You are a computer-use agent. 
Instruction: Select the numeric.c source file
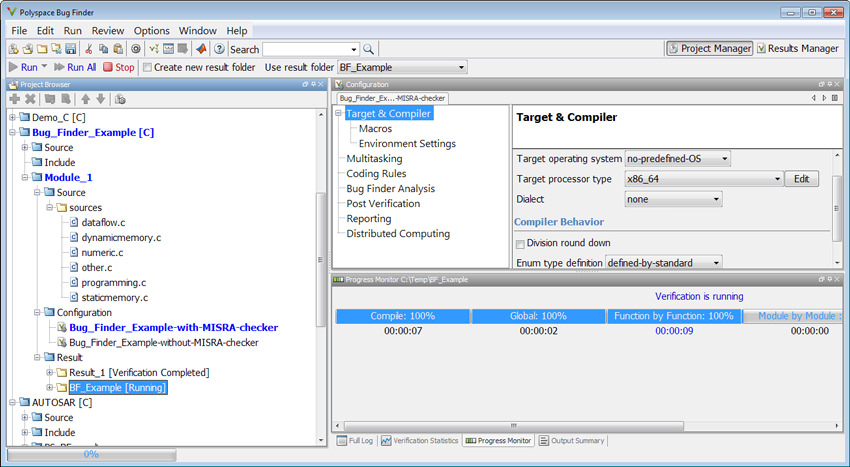[102, 252]
